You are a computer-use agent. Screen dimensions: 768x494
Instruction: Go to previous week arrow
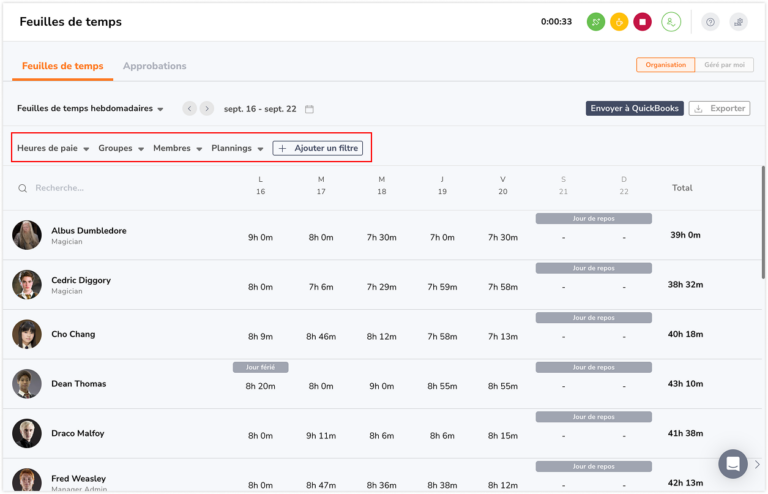(190, 108)
